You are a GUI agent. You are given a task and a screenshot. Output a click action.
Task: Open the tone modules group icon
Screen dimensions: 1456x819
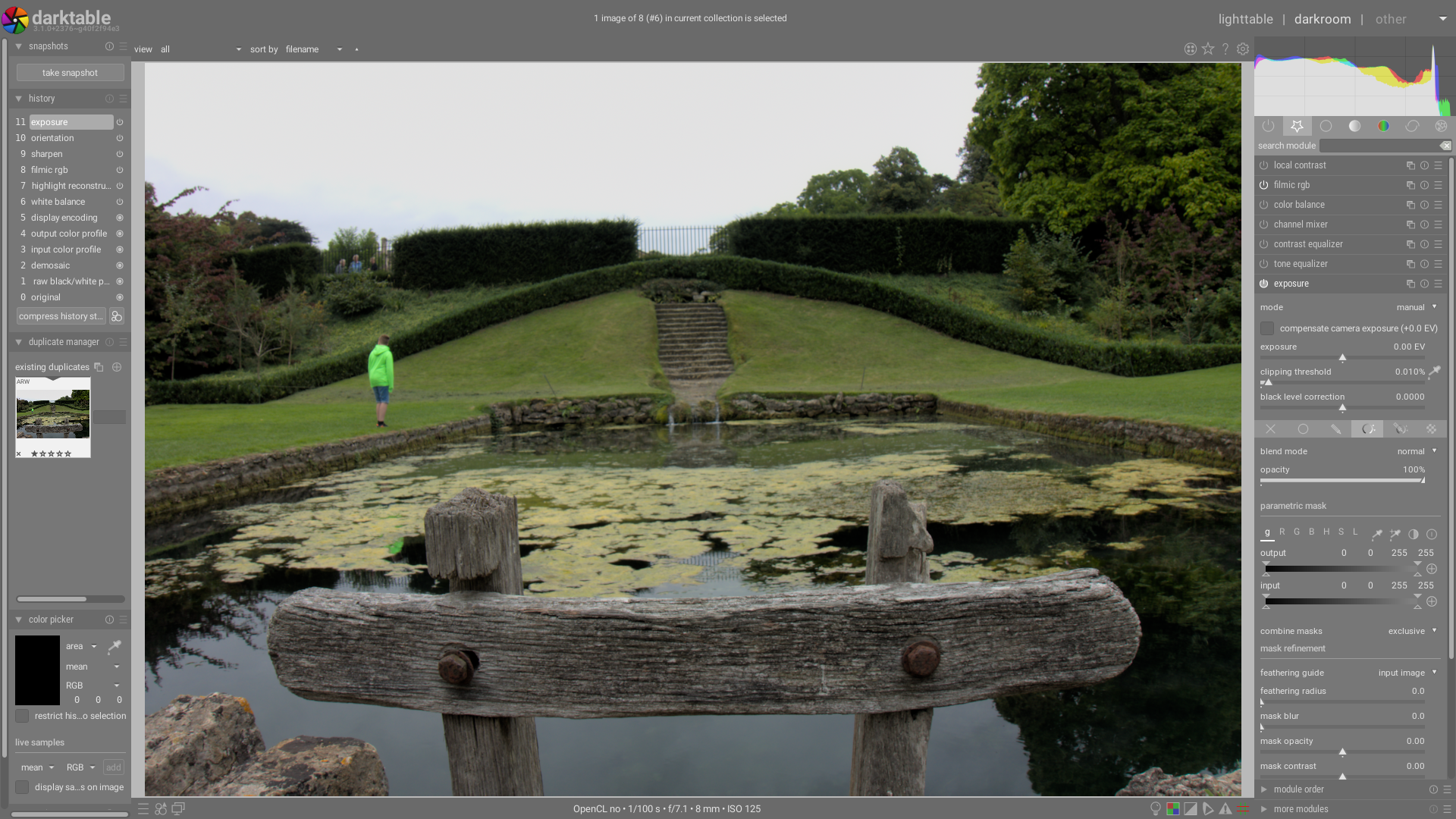tap(1354, 126)
